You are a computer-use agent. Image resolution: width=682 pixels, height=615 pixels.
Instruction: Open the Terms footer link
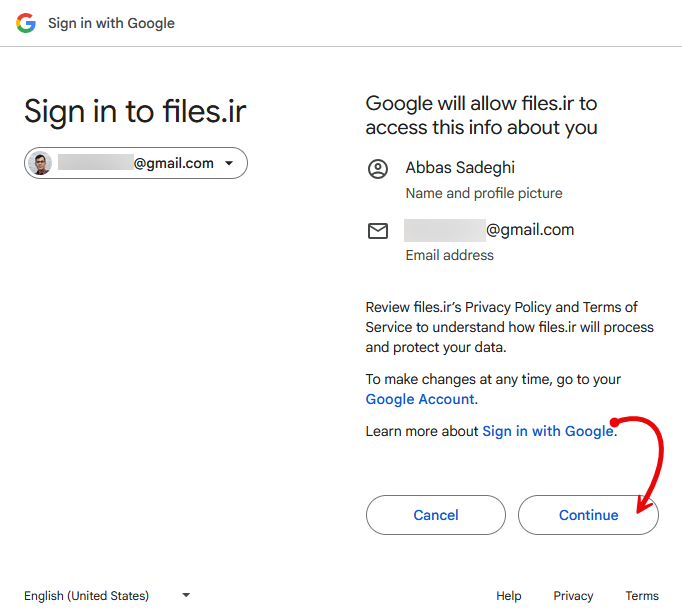coord(642,595)
